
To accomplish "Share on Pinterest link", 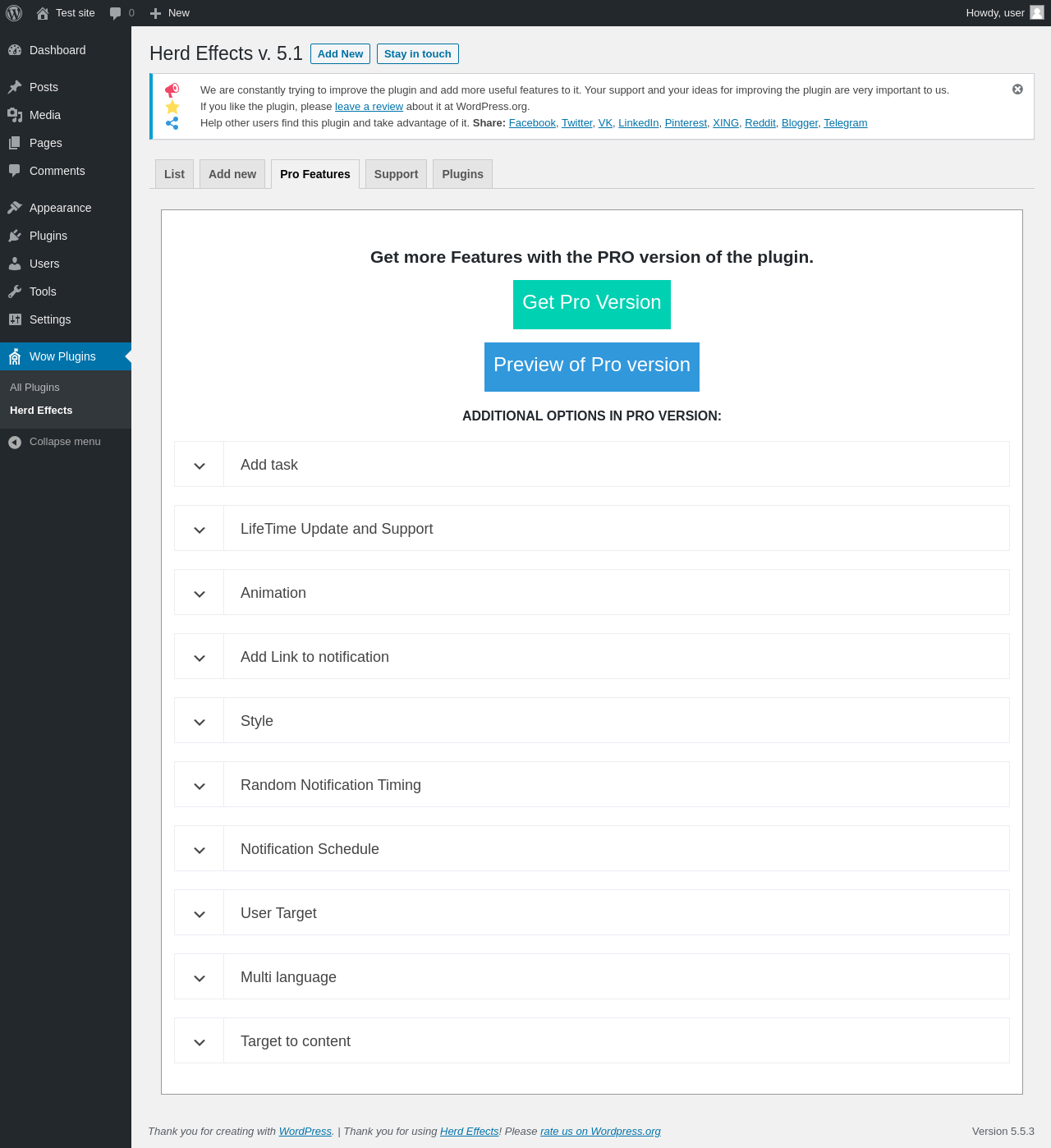I will click(686, 123).
